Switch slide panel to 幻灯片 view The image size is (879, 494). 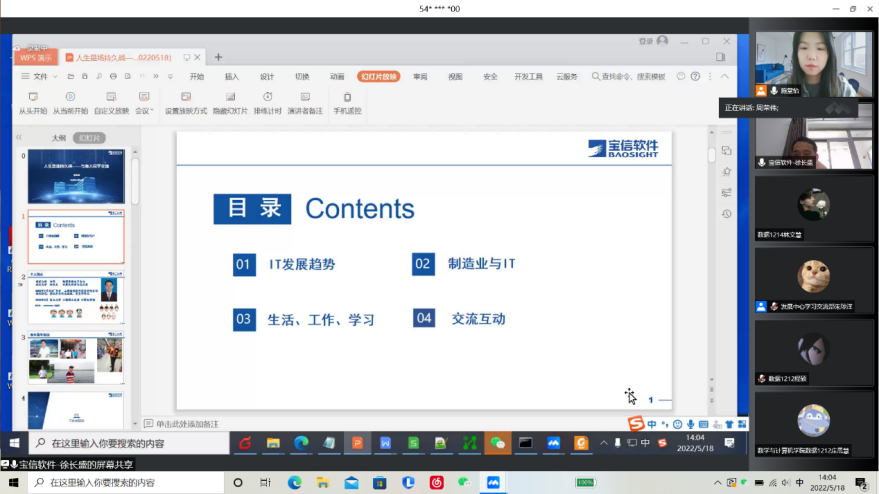click(x=89, y=138)
